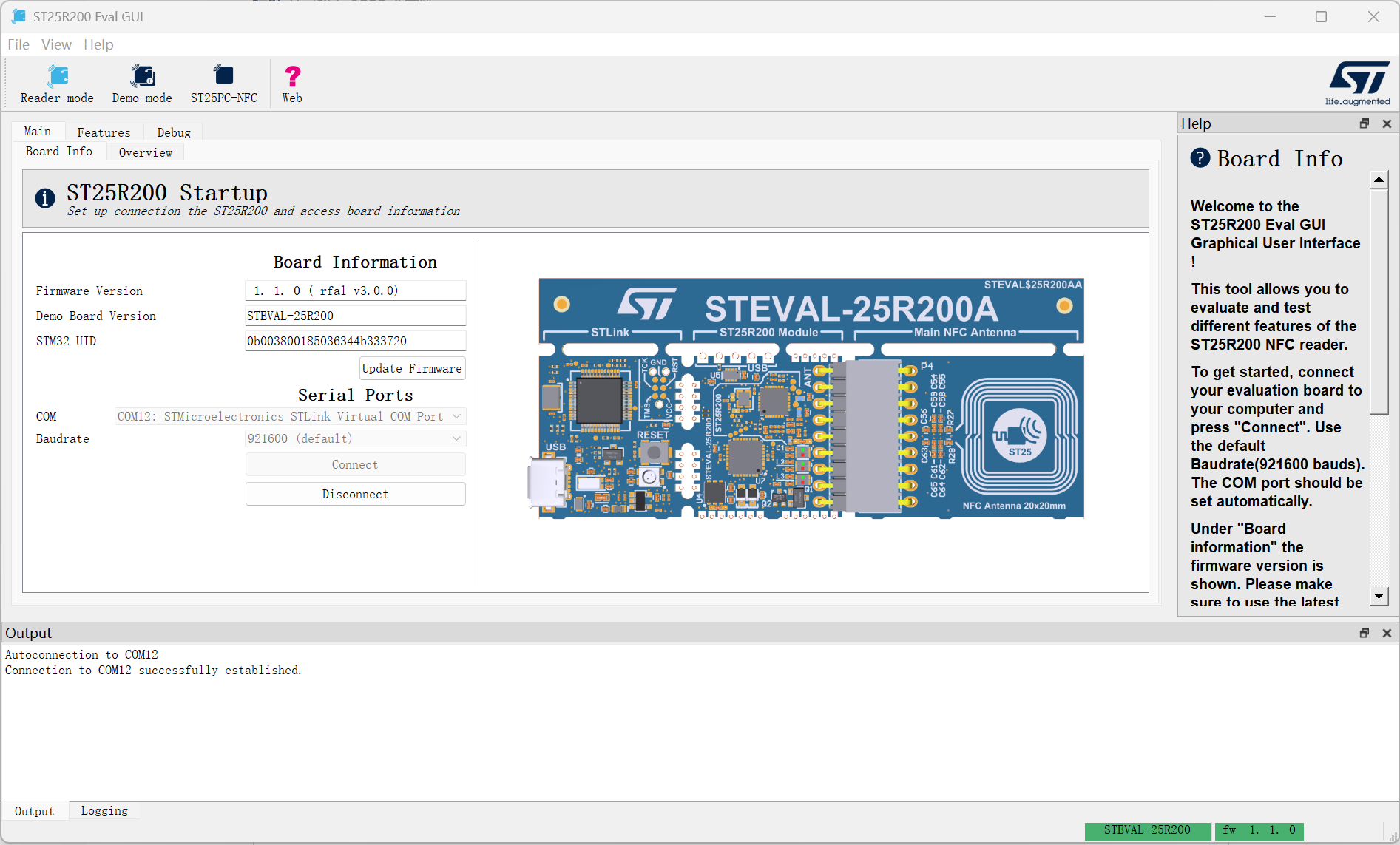Click the ST25R200 Startup info icon
The image size is (1400, 845).
[45, 198]
